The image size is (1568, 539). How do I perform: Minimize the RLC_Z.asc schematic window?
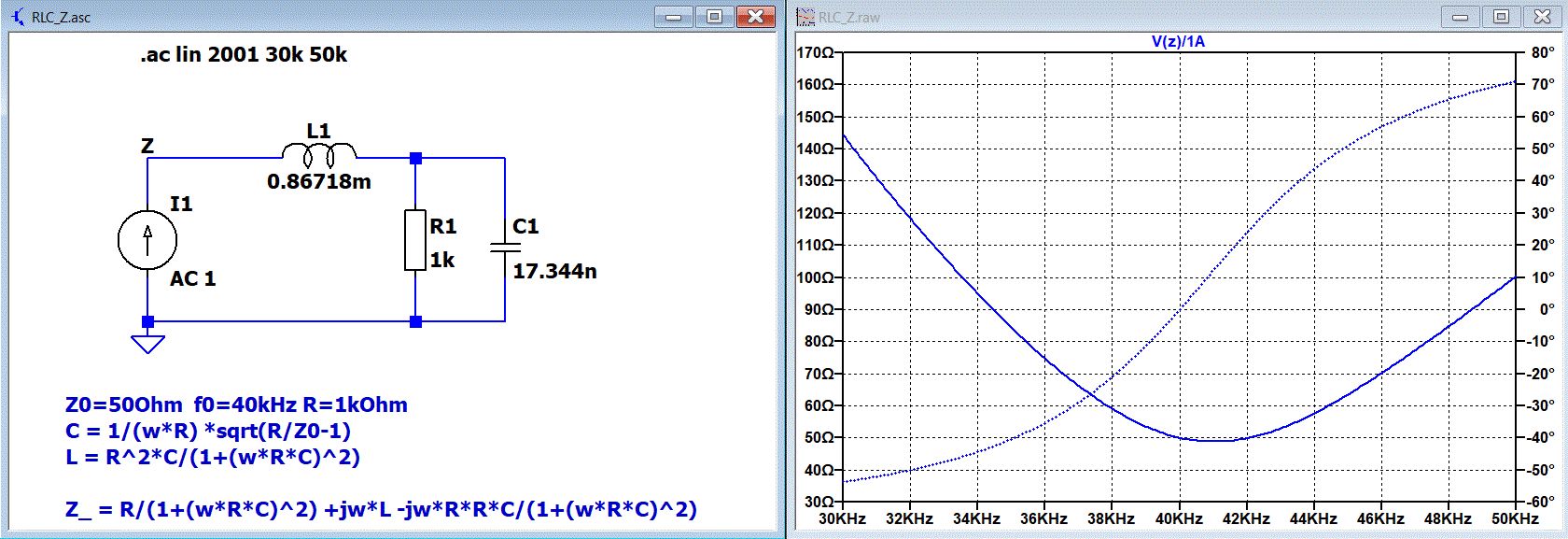pos(674,17)
